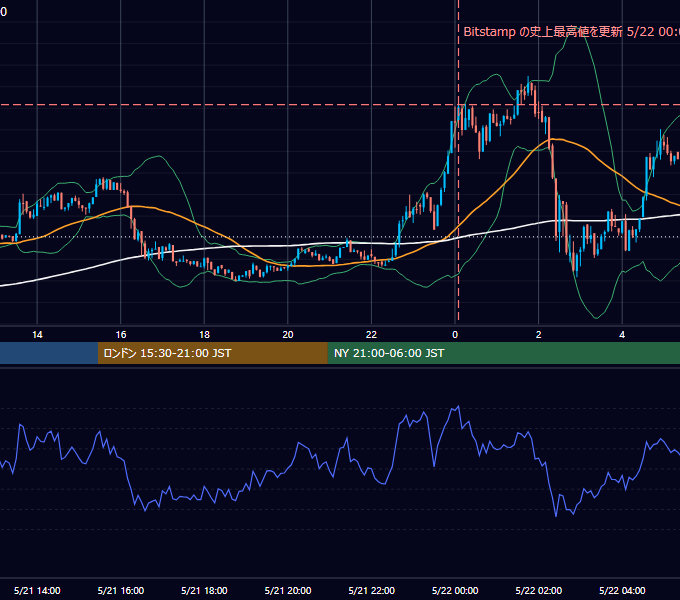Click the 4 hour label on the price axis

(x=622, y=335)
